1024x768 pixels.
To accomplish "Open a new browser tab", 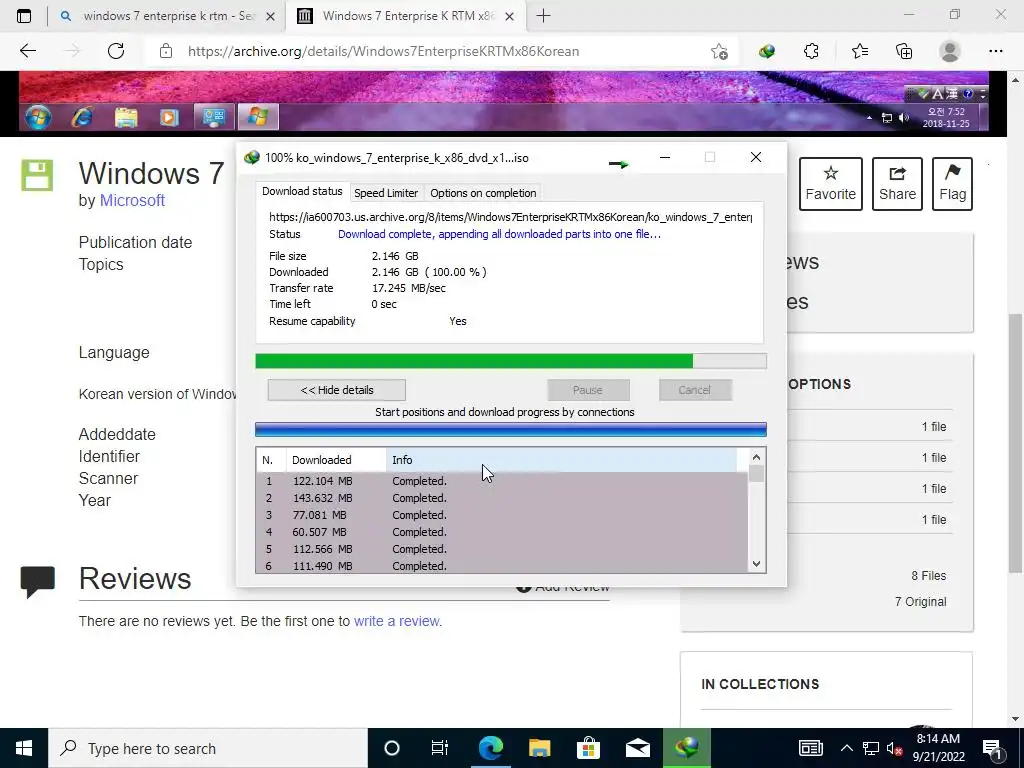I will tap(543, 16).
